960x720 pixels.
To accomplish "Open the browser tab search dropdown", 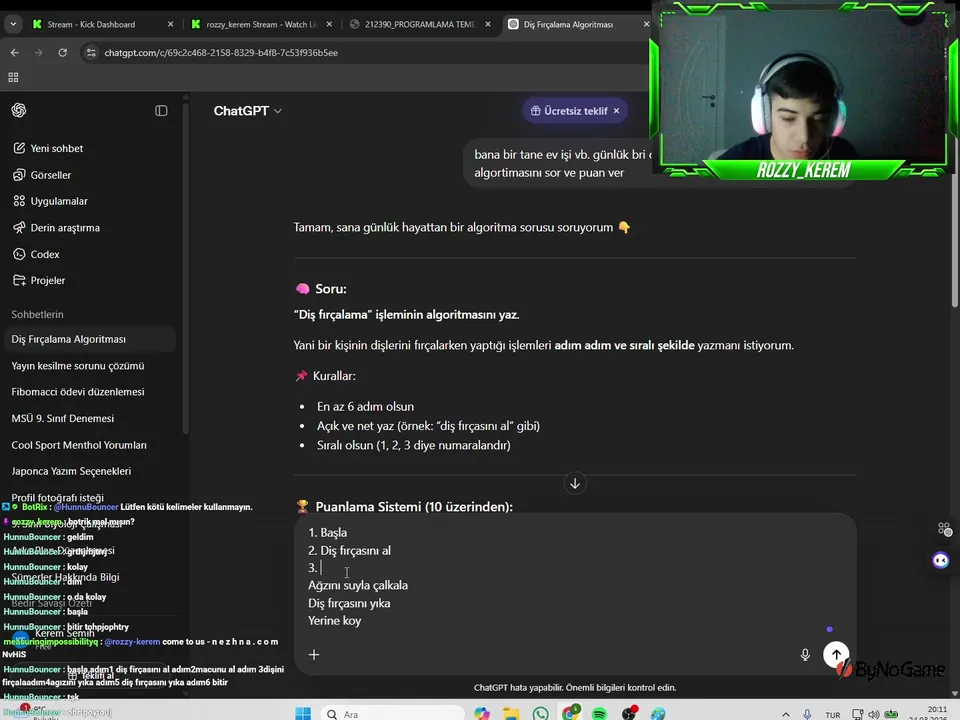I will pos(13,24).
